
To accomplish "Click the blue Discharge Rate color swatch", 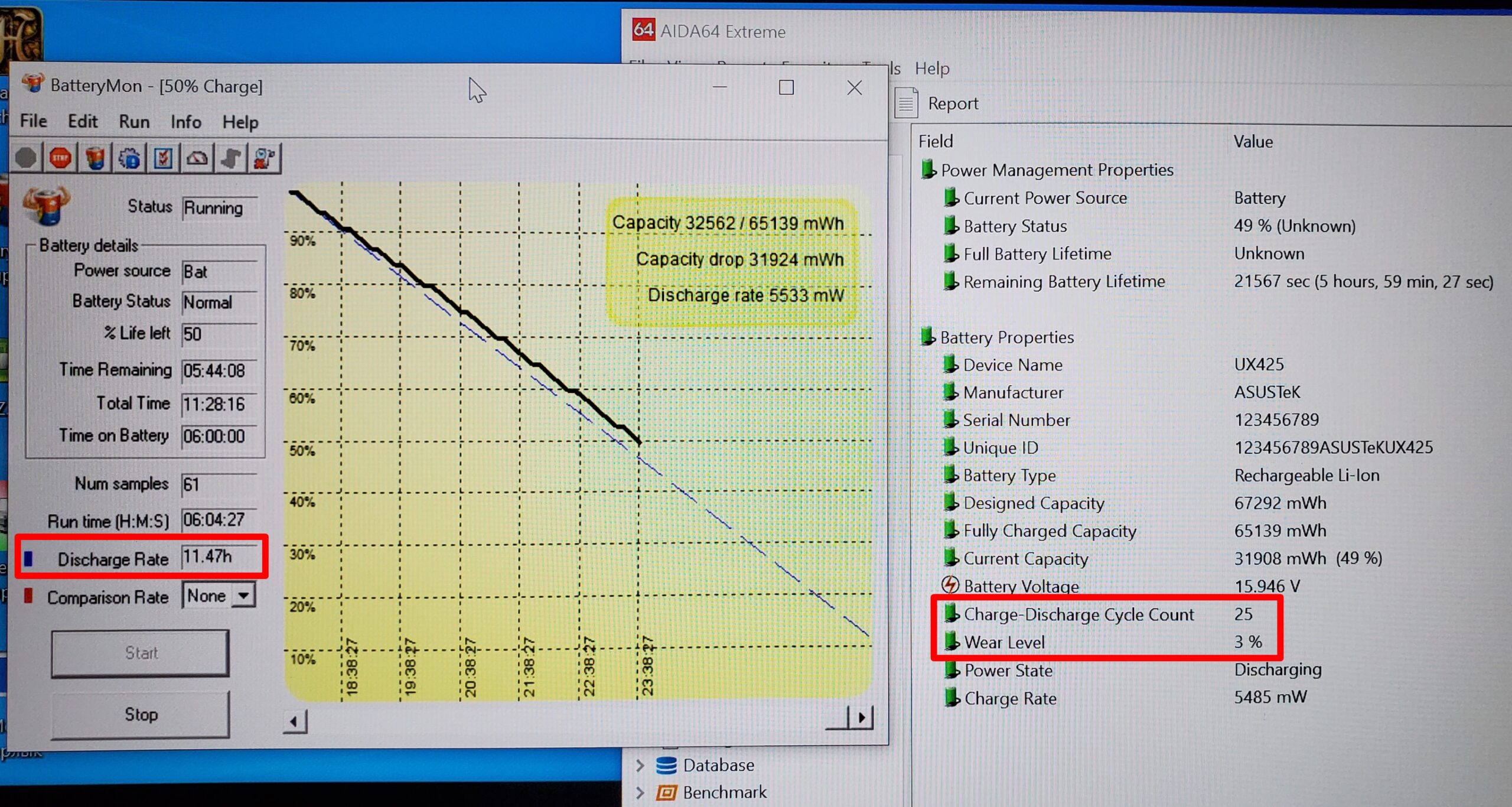I will point(28,558).
